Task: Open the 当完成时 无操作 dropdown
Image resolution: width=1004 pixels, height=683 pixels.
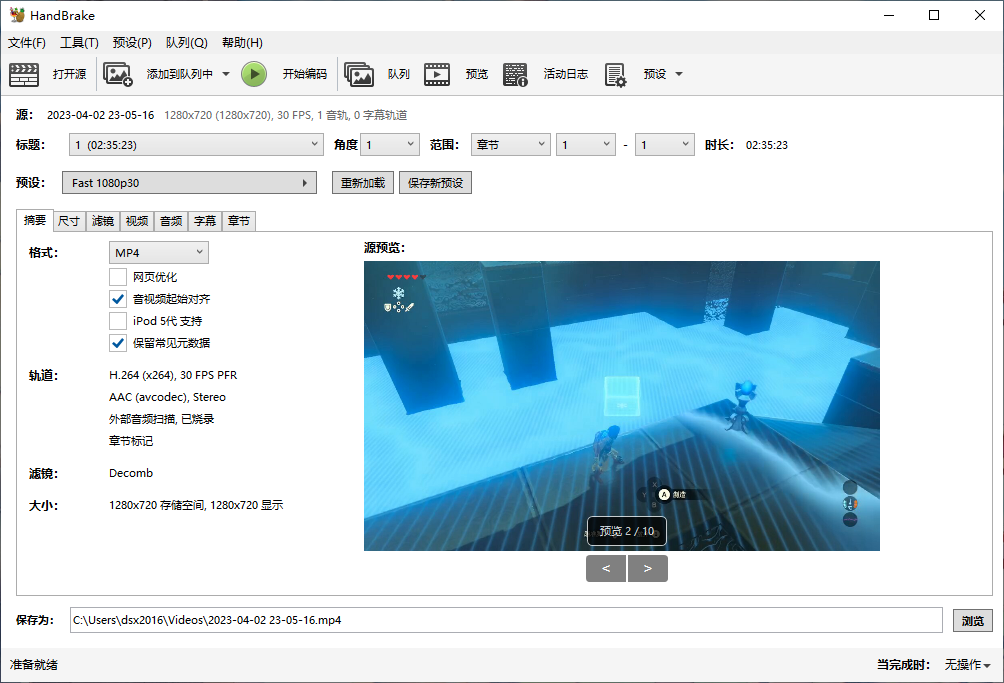Action: (x=968, y=665)
